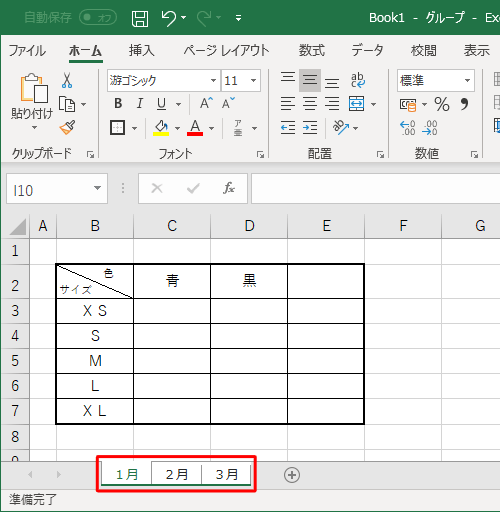Screen dimensions: 500x512
Task: Click the Merge and Center icon
Action: (356, 104)
